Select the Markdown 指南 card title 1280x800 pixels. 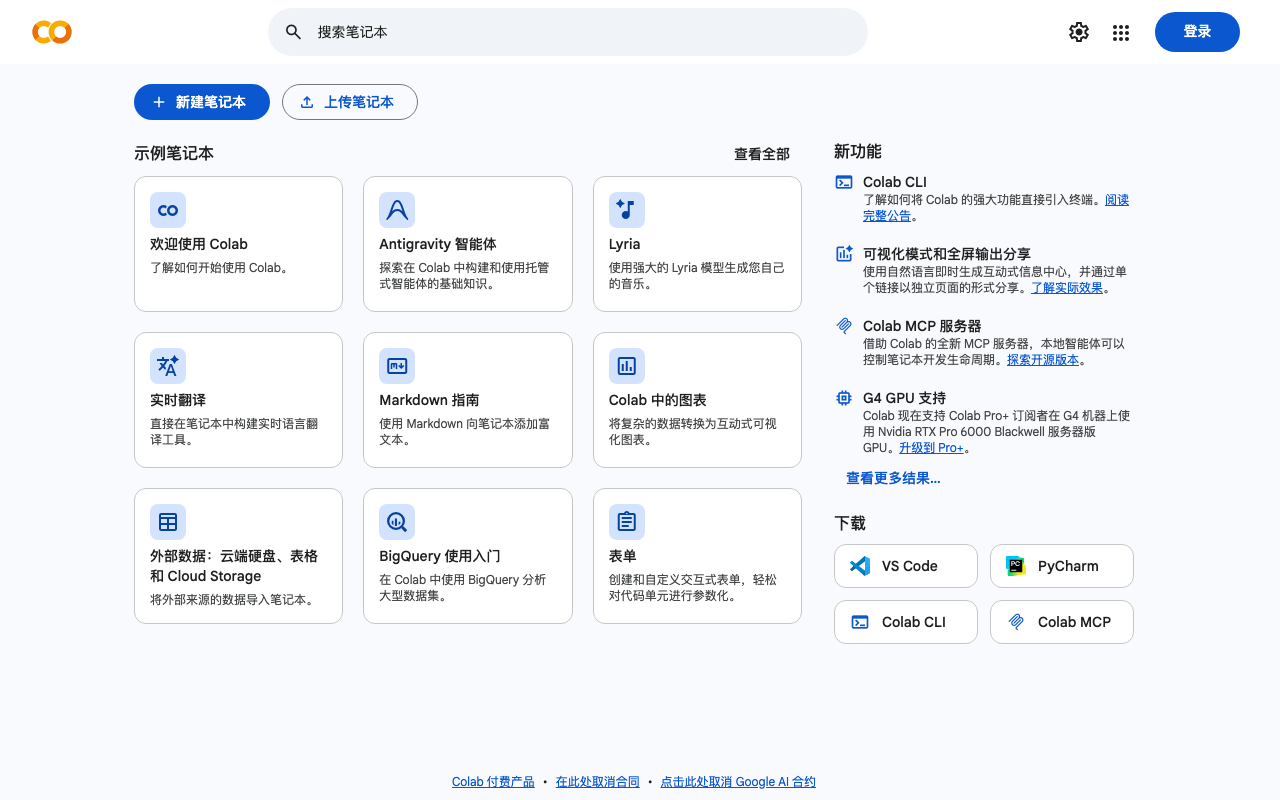[429, 400]
